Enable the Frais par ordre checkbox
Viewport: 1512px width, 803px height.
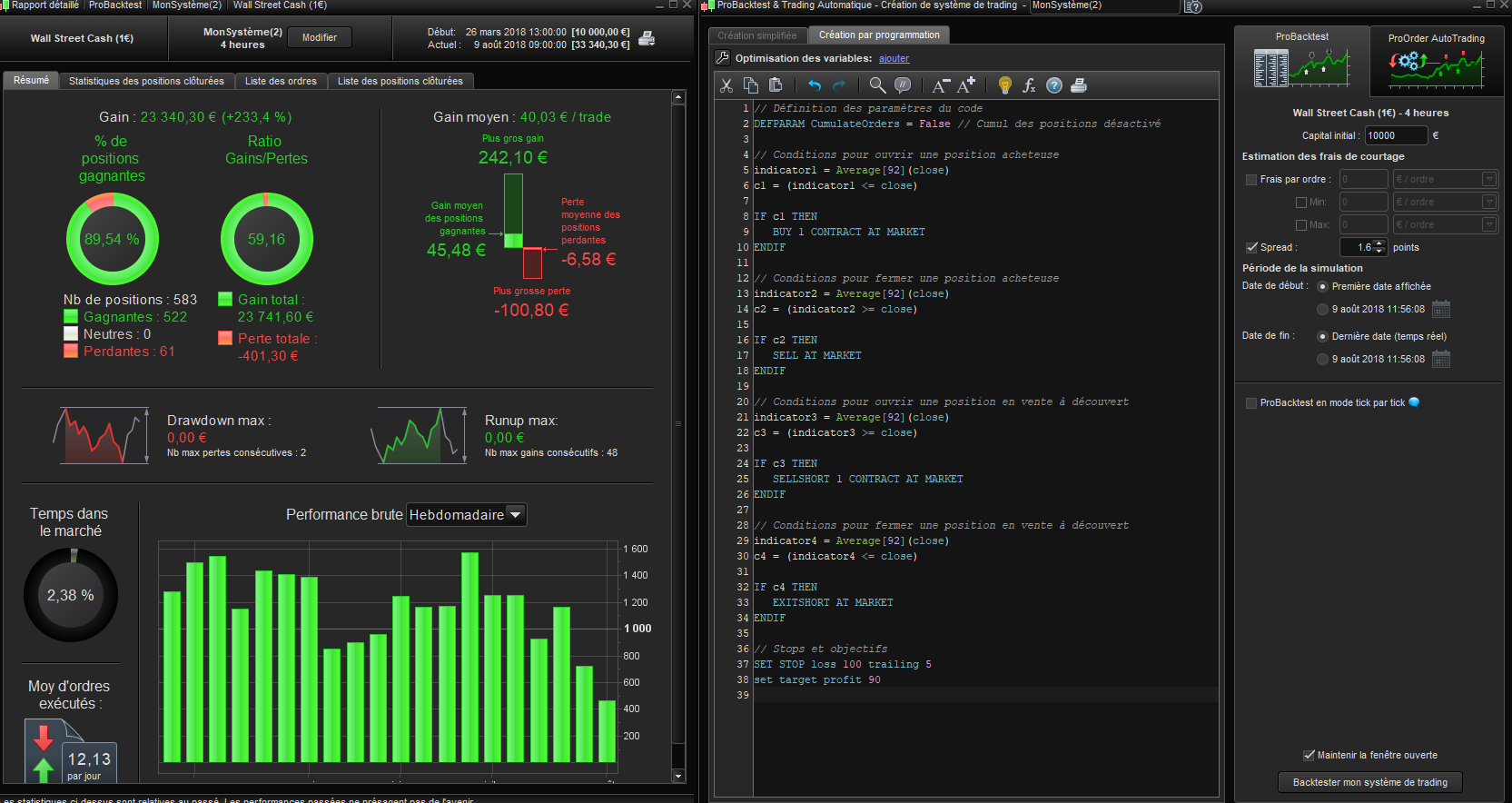pyautogui.click(x=1251, y=180)
